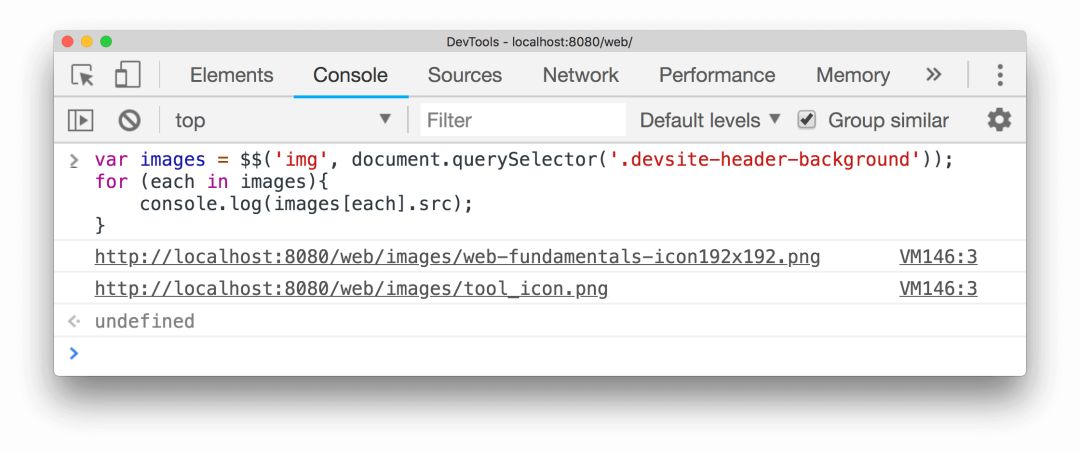Click the 'console.log(images[each].src);' code line
Viewport: 1080px width, 453px height.
coord(306,204)
